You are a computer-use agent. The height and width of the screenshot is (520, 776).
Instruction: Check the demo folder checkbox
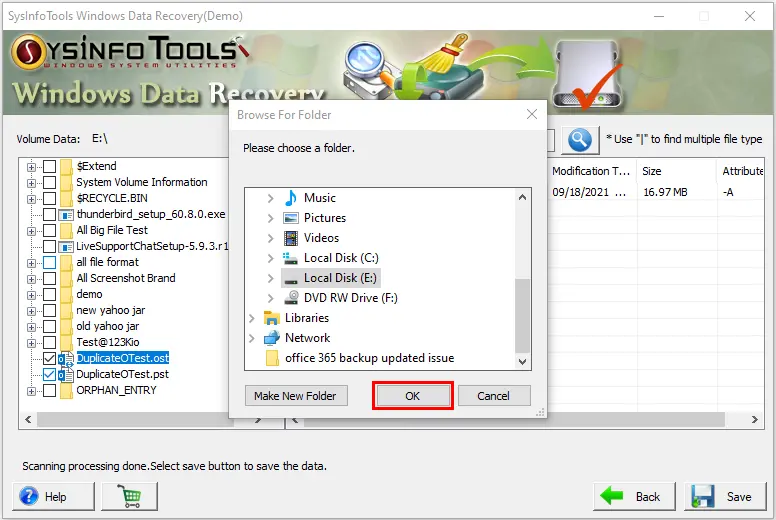(x=49, y=295)
